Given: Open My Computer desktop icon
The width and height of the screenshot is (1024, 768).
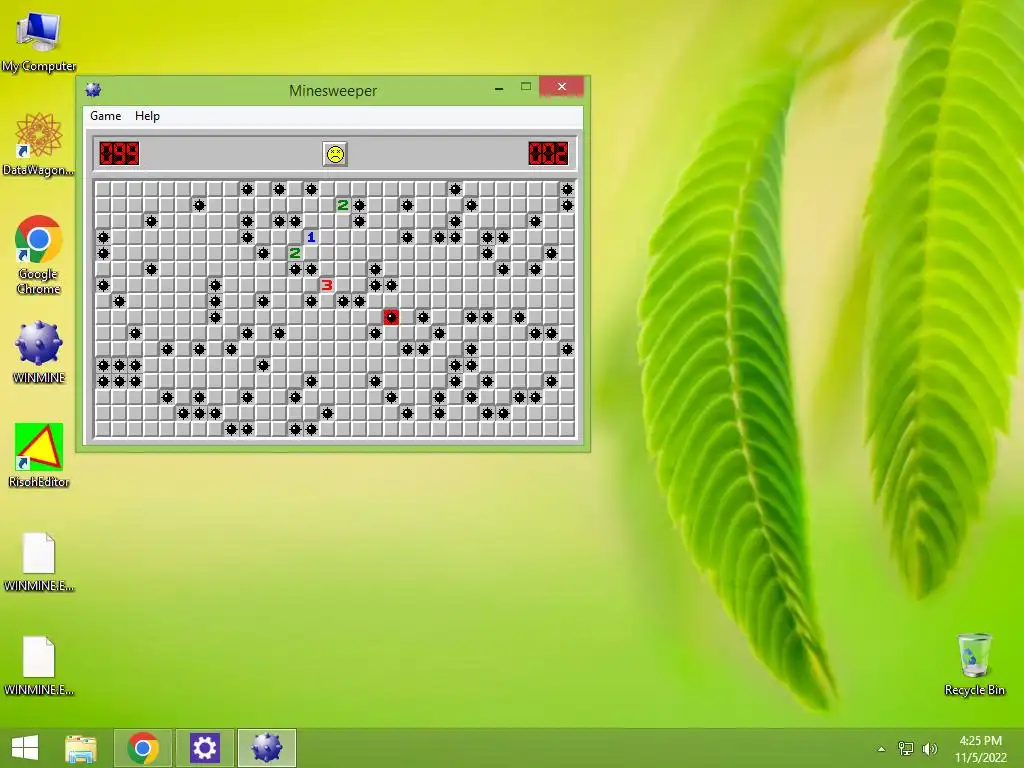Looking at the screenshot, I should 39,40.
